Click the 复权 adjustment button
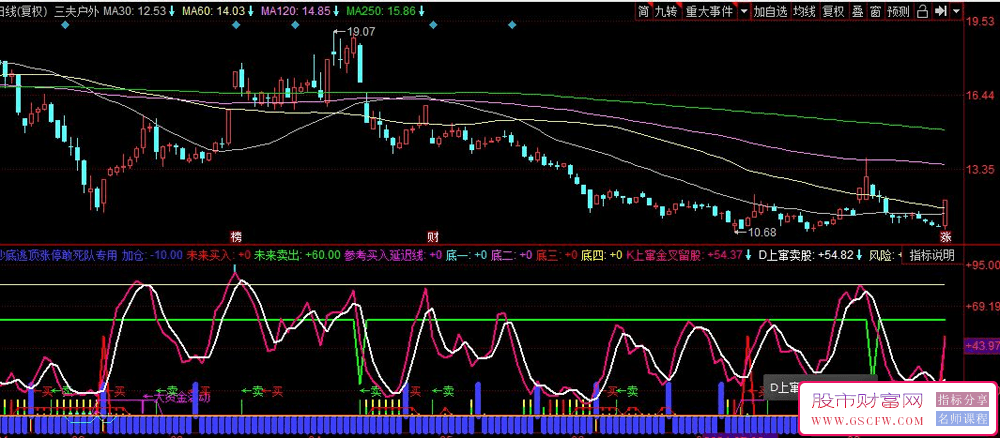 (834, 11)
